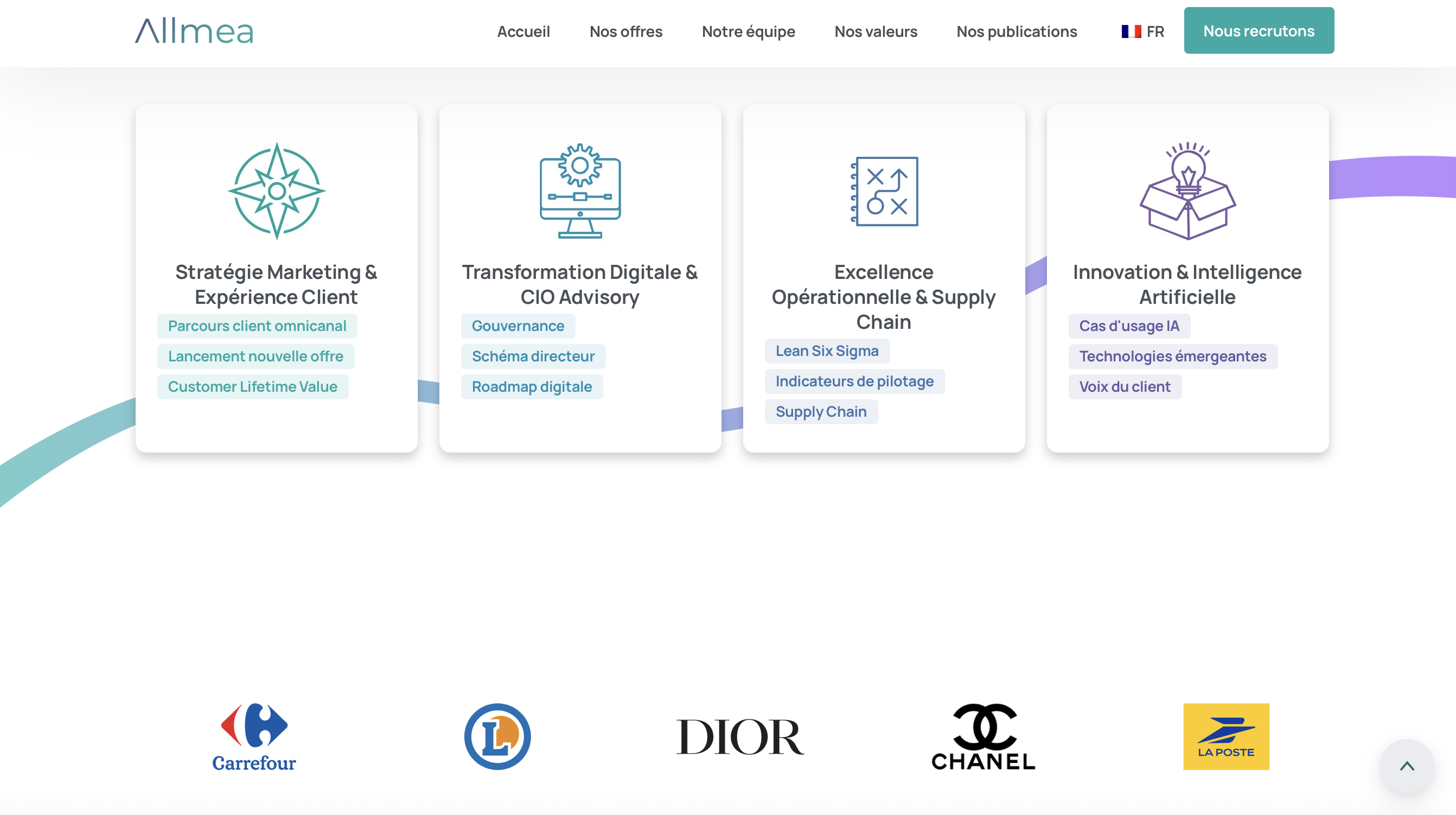Click the CHANEL logo
This screenshot has height=815, width=1456.
click(x=984, y=736)
